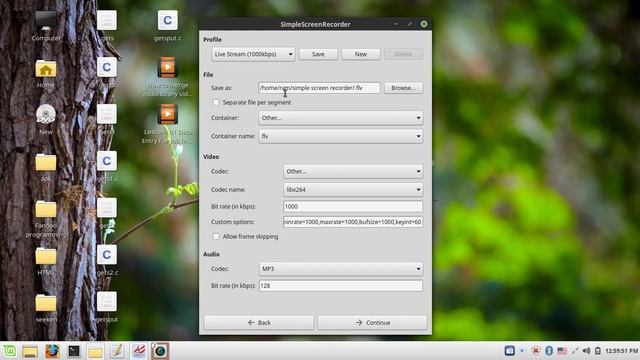The image size is (640, 360).
Task: Select the seeken folder on desktop
Action: pos(46,304)
